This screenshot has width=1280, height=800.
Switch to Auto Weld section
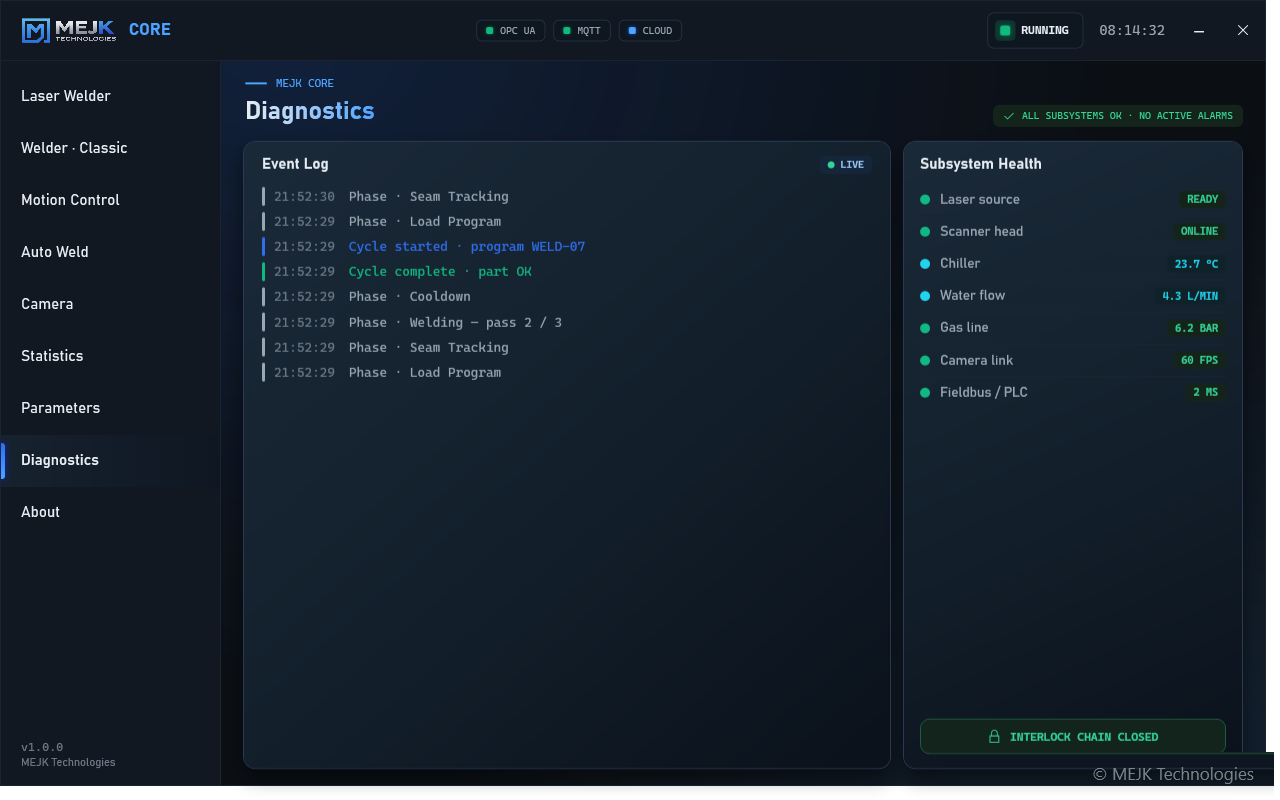click(x=110, y=252)
